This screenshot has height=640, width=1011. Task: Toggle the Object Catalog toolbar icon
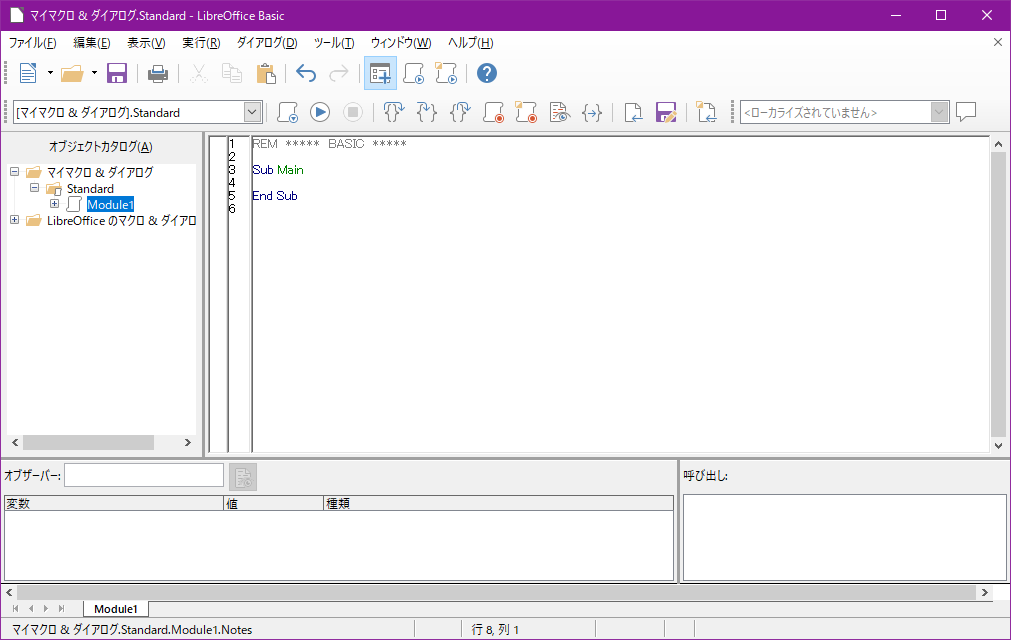[380, 73]
